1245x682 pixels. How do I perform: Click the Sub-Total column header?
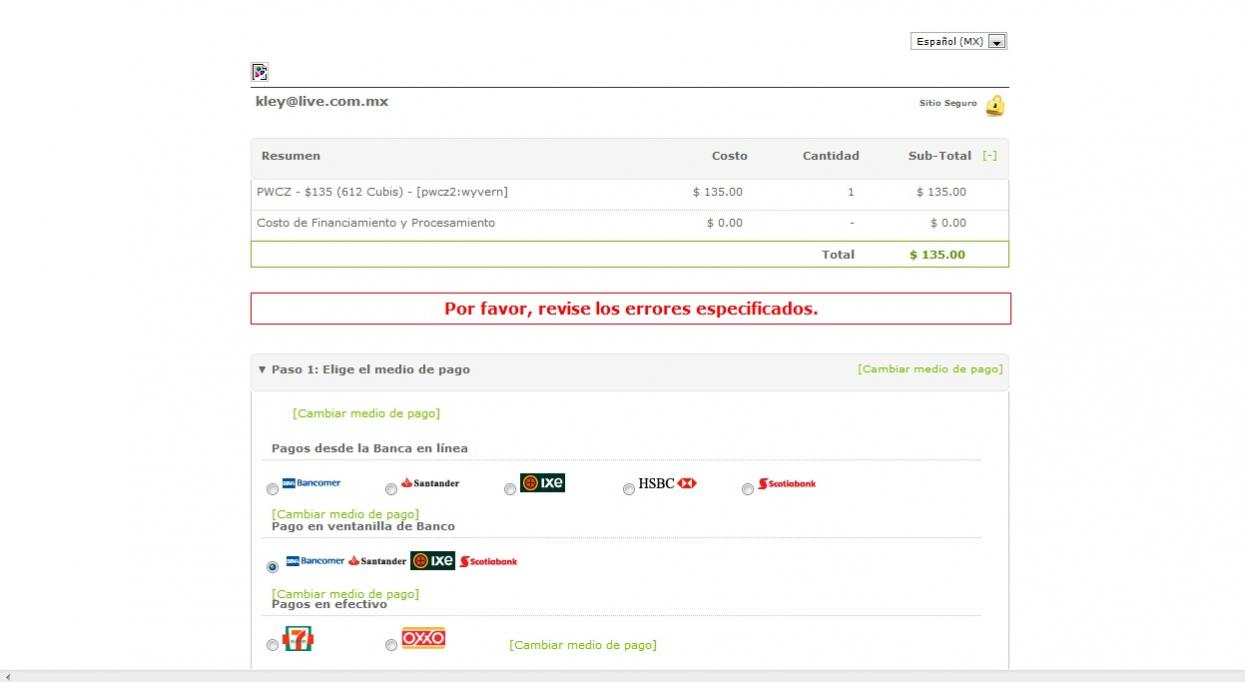coord(940,156)
